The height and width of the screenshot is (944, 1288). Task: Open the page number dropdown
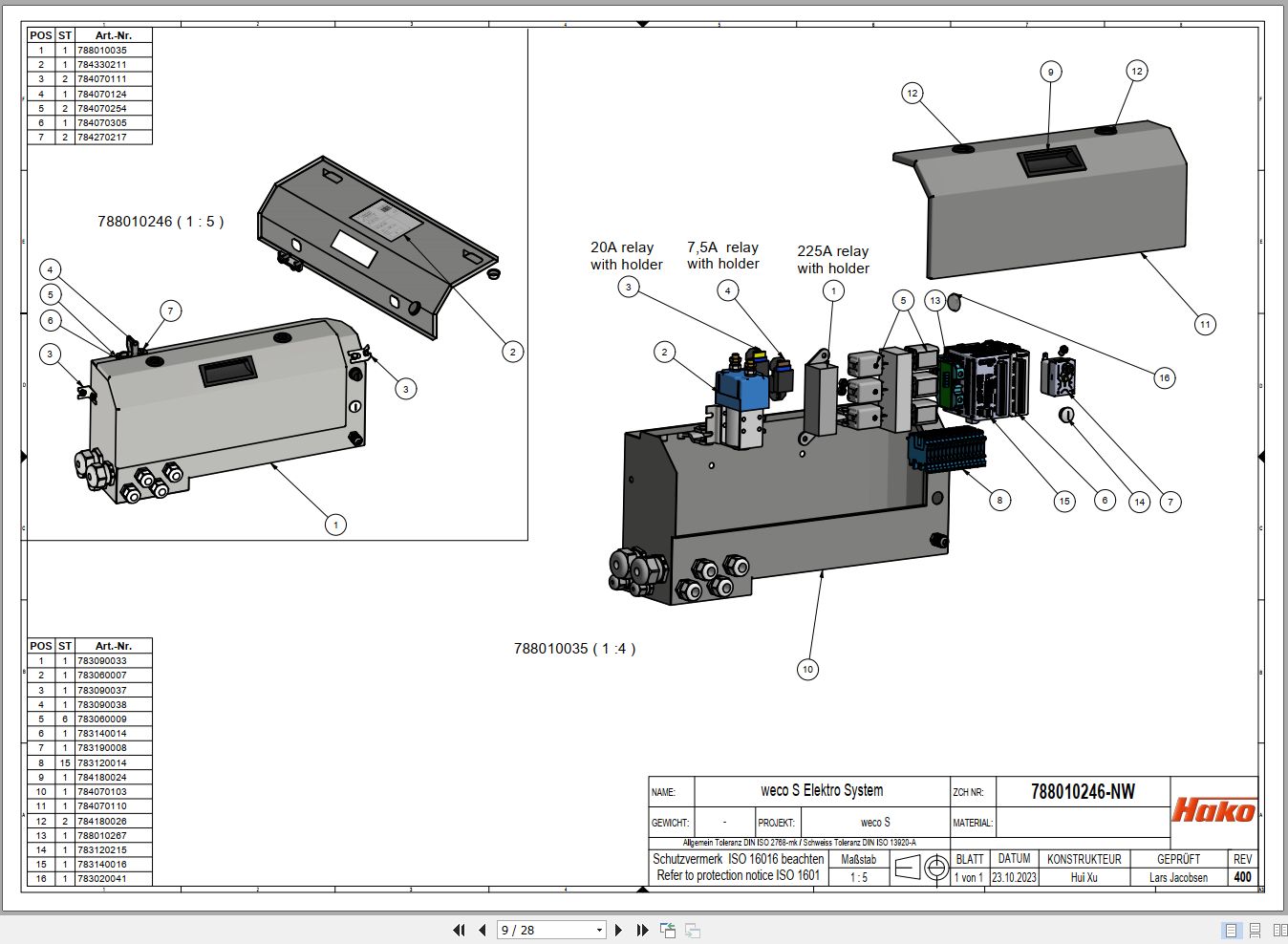tap(599, 930)
